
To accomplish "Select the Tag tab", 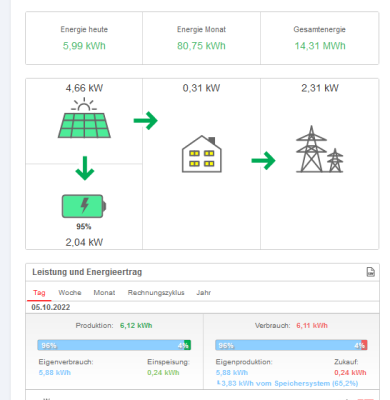I will (x=39, y=293).
